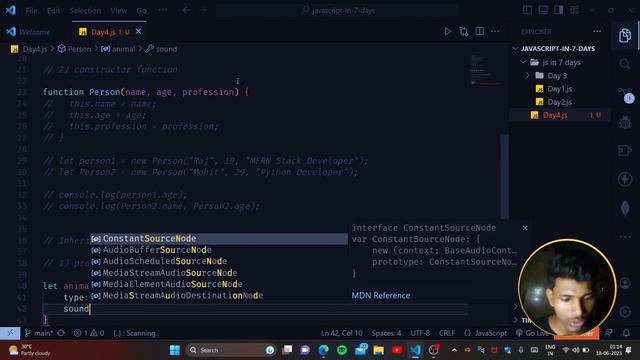Open the MDN Reference link
640x360 pixels.
coord(381,296)
